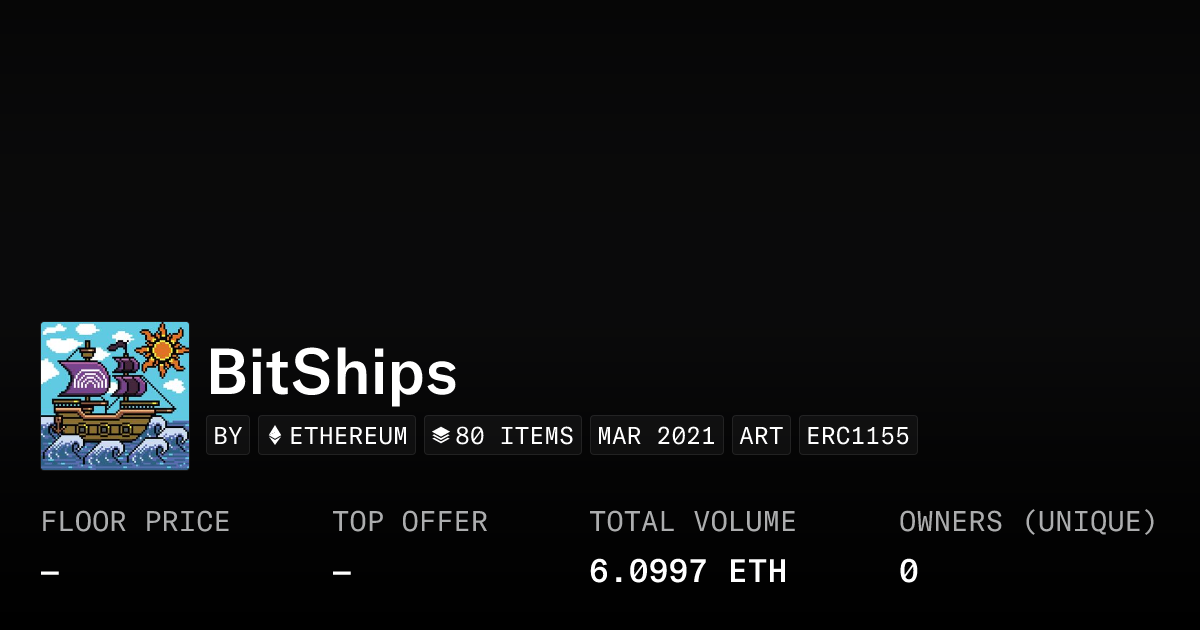Viewport: 1200px width, 630px height.
Task: Select the MAR 2021 date badge
Action: click(656, 436)
